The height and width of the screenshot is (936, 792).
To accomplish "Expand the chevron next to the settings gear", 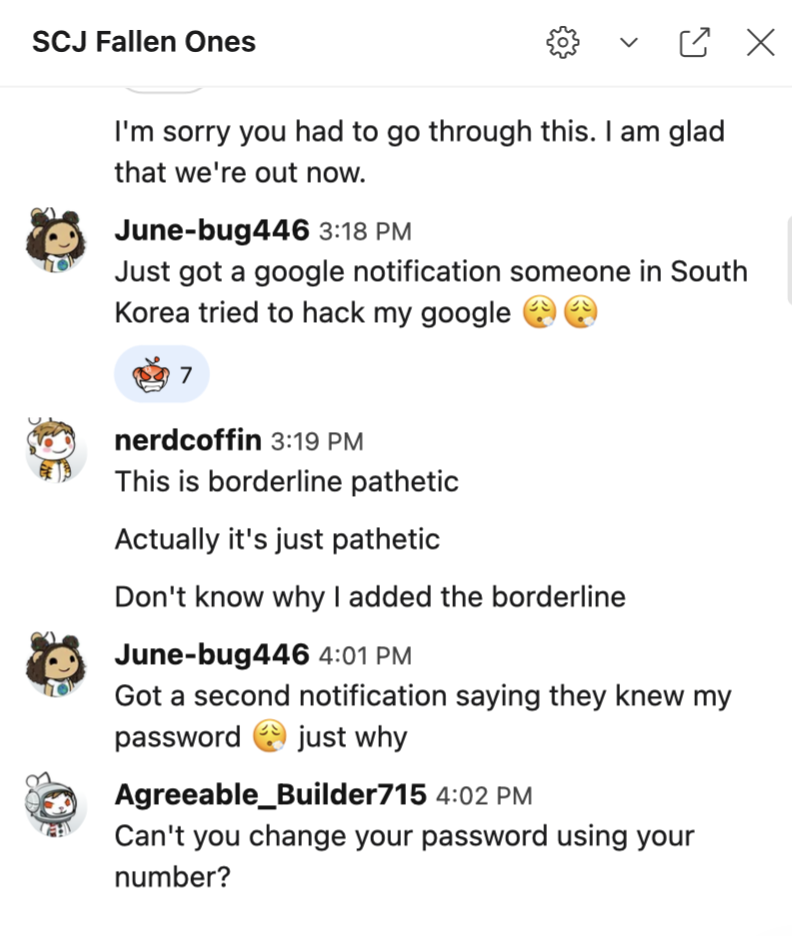I will click(x=628, y=43).
